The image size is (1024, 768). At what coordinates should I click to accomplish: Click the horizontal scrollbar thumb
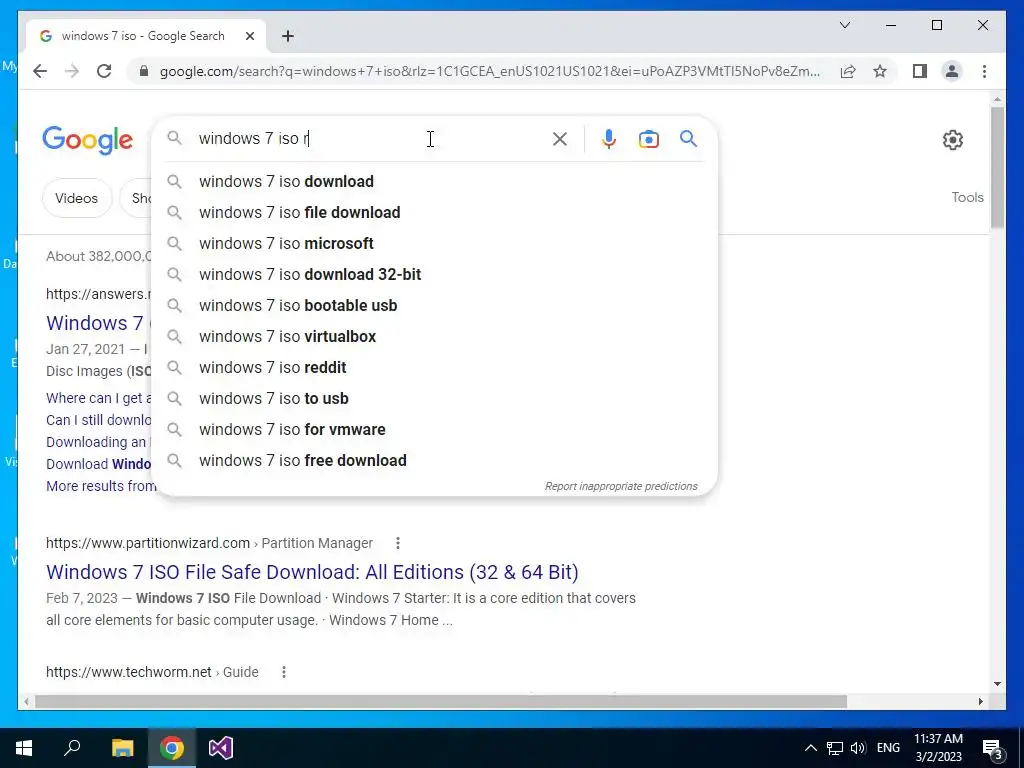[x=441, y=701]
